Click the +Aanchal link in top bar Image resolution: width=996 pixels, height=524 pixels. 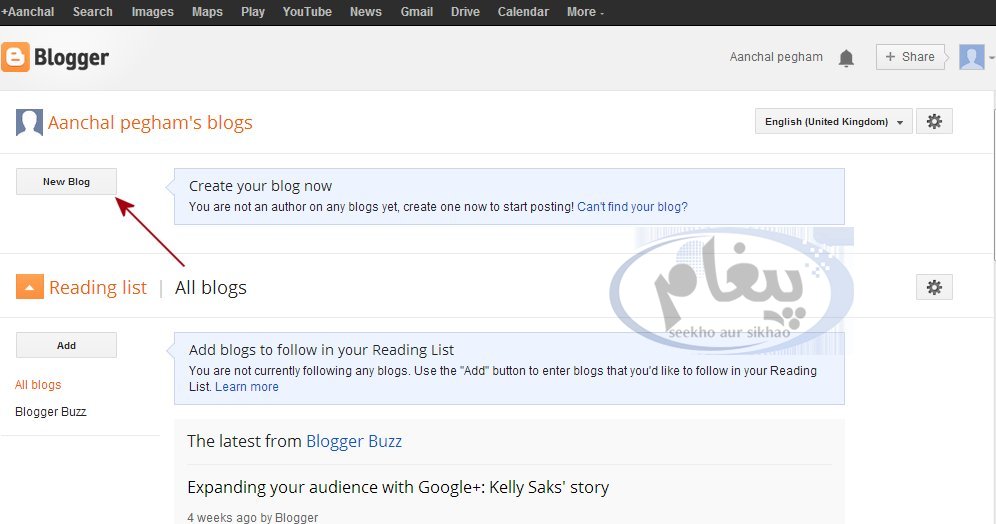[x=28, y=11]
